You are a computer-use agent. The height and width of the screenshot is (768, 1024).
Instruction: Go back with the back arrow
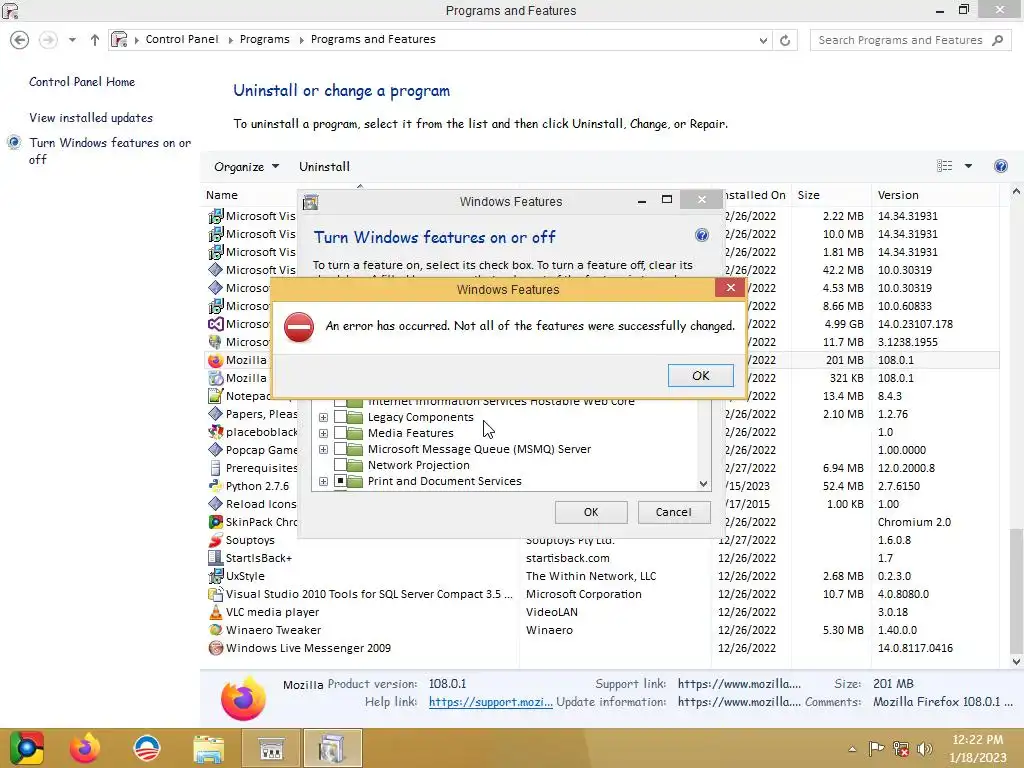[x=20, y=40]
